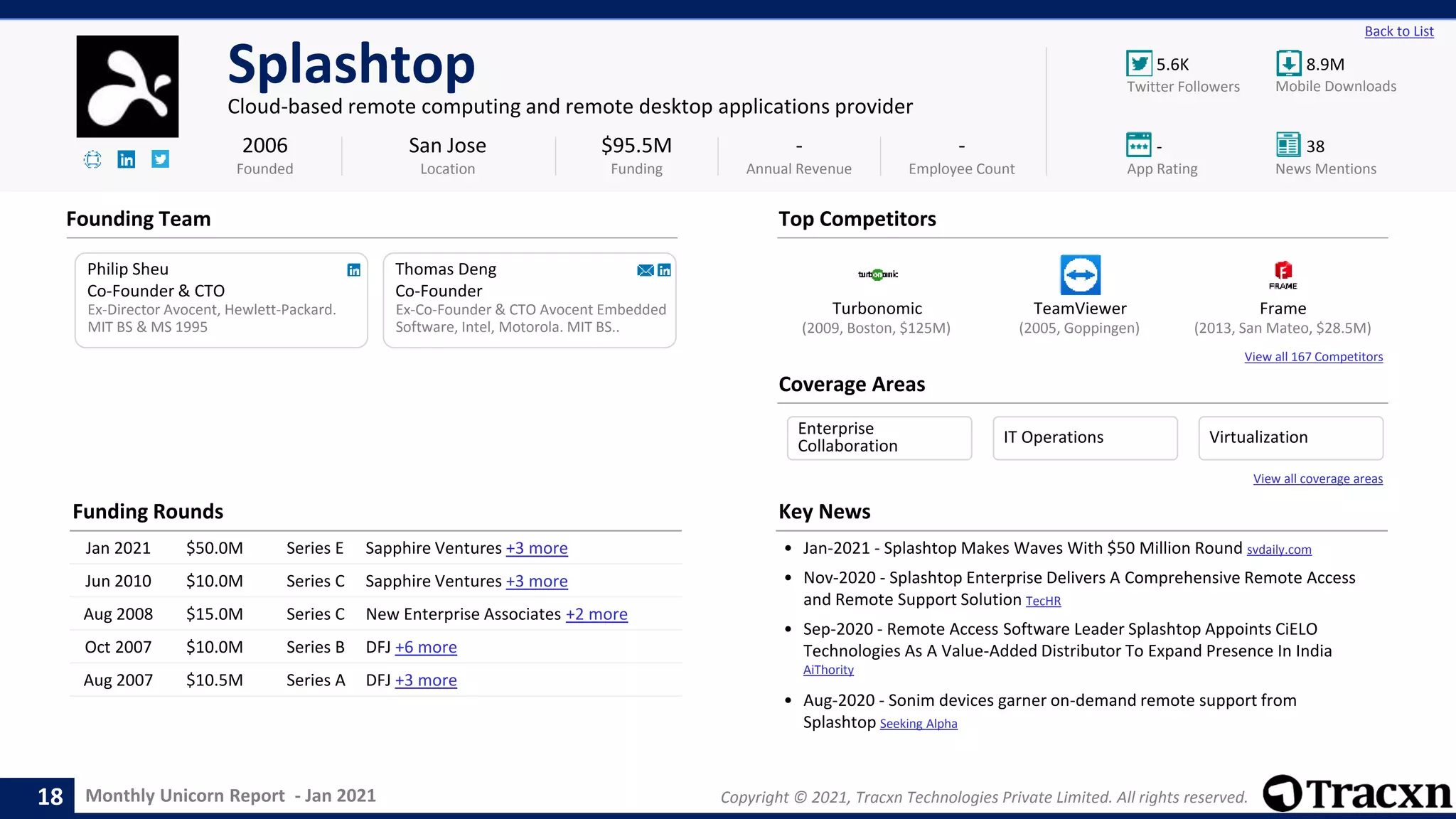
Task: Expand +3 more investors for Jan 2021 round
Action: (x=537, y=548)
